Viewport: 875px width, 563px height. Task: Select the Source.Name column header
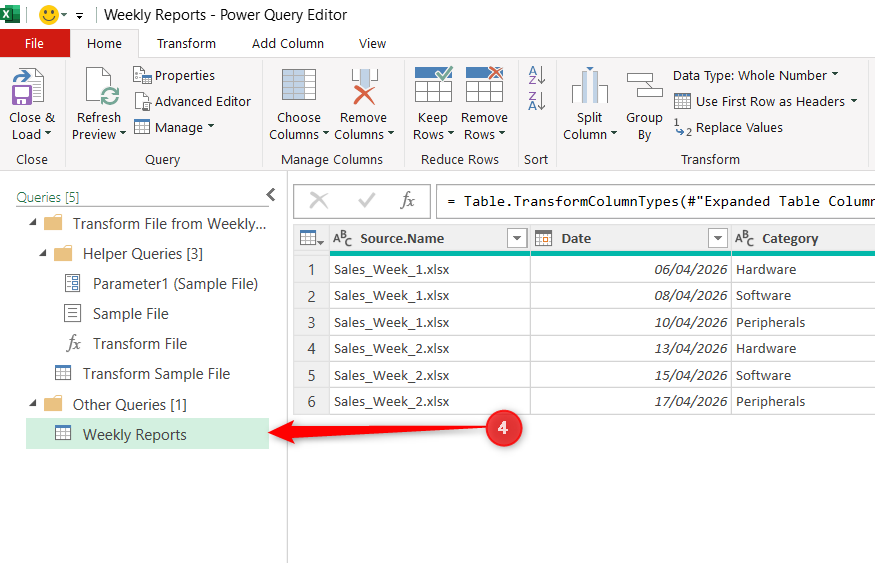point(430,238)
